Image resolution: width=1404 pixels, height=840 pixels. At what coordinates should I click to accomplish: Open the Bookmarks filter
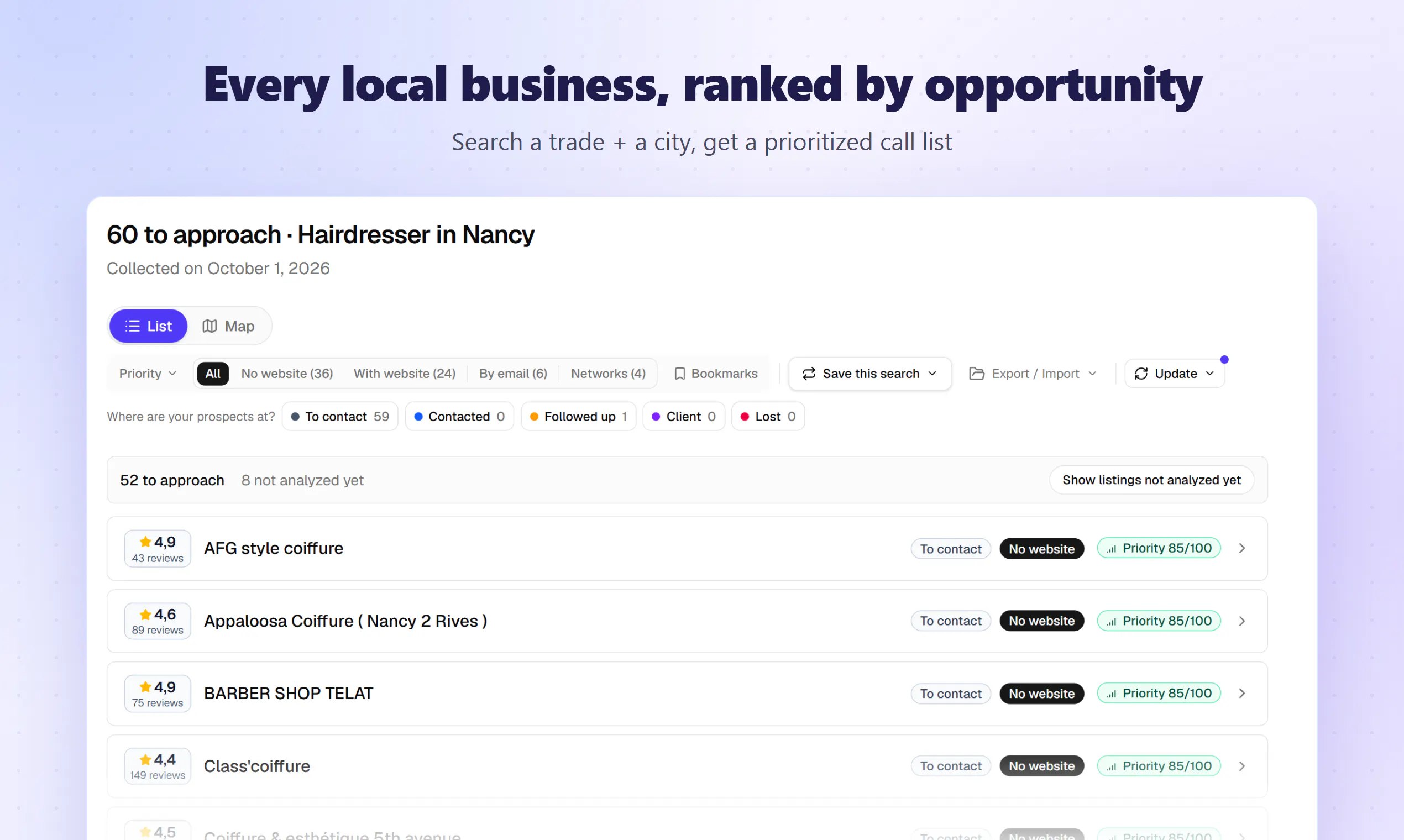pyautogui.click(x=716, y=374)
